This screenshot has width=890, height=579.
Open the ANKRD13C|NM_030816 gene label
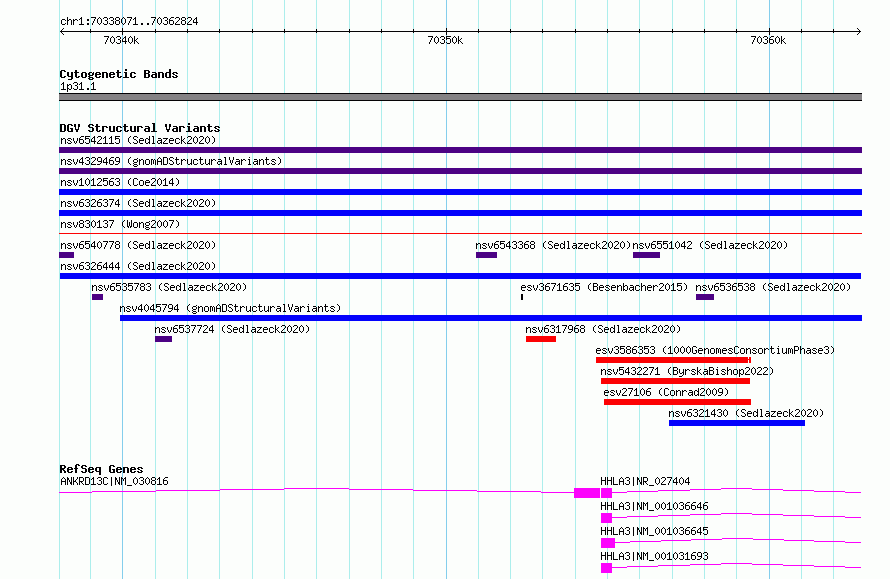click(x=114, y=481)
